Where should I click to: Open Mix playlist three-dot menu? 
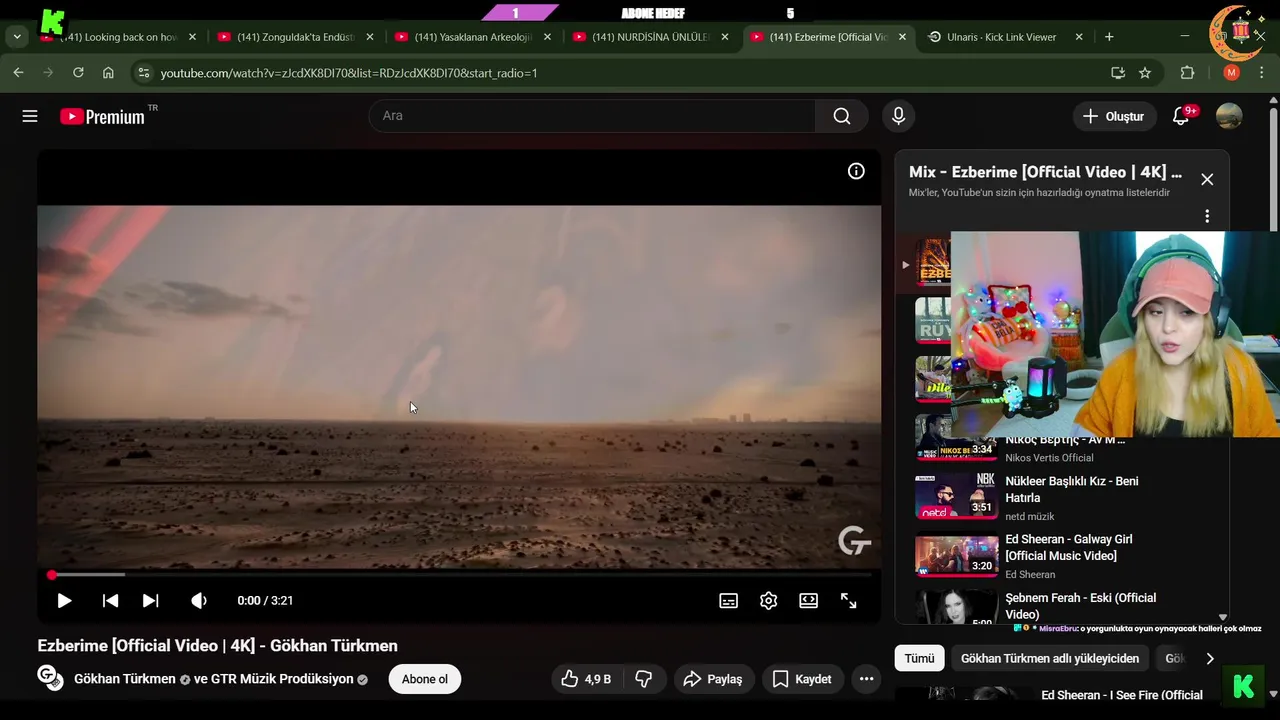tap(1207, 216)
